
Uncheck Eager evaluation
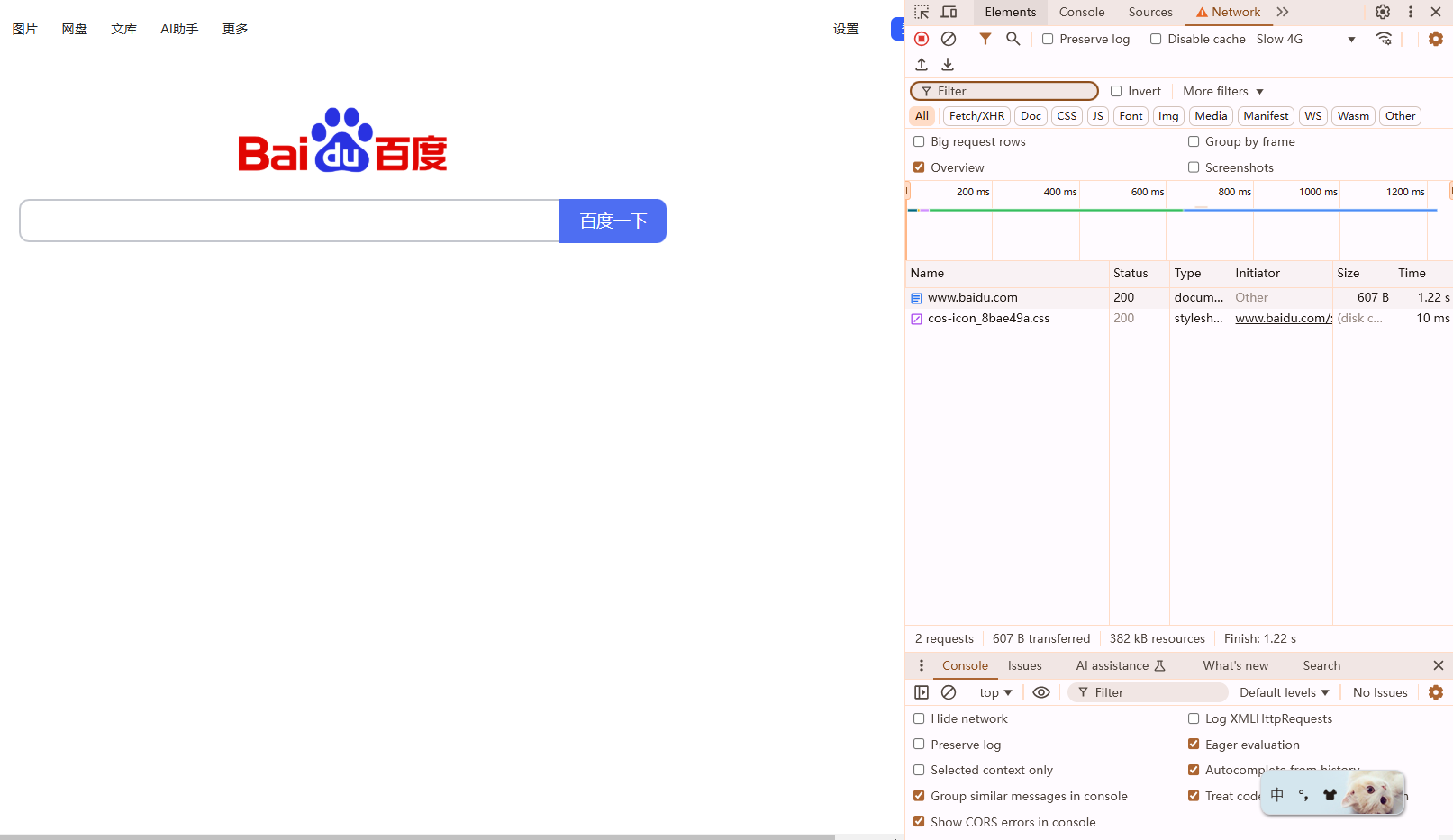(1194, 745)
